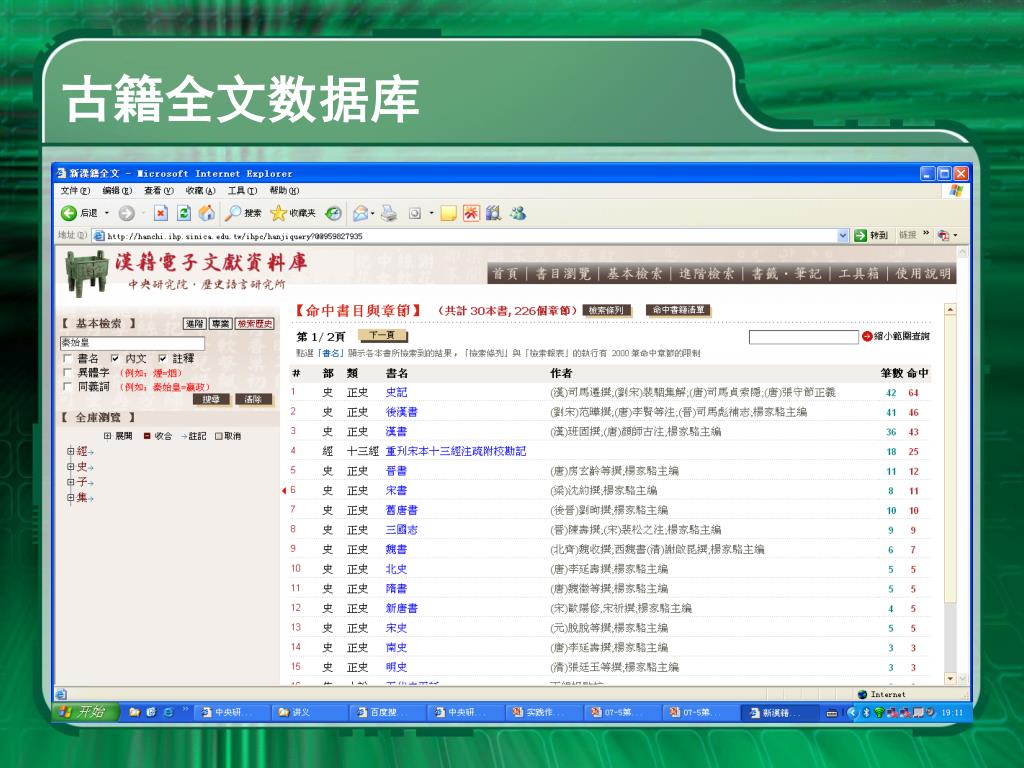The width and height of the screenshot is (1024, 768).
Task: Click the yellow note toolbar icon
Action: [x=448, y=214]
